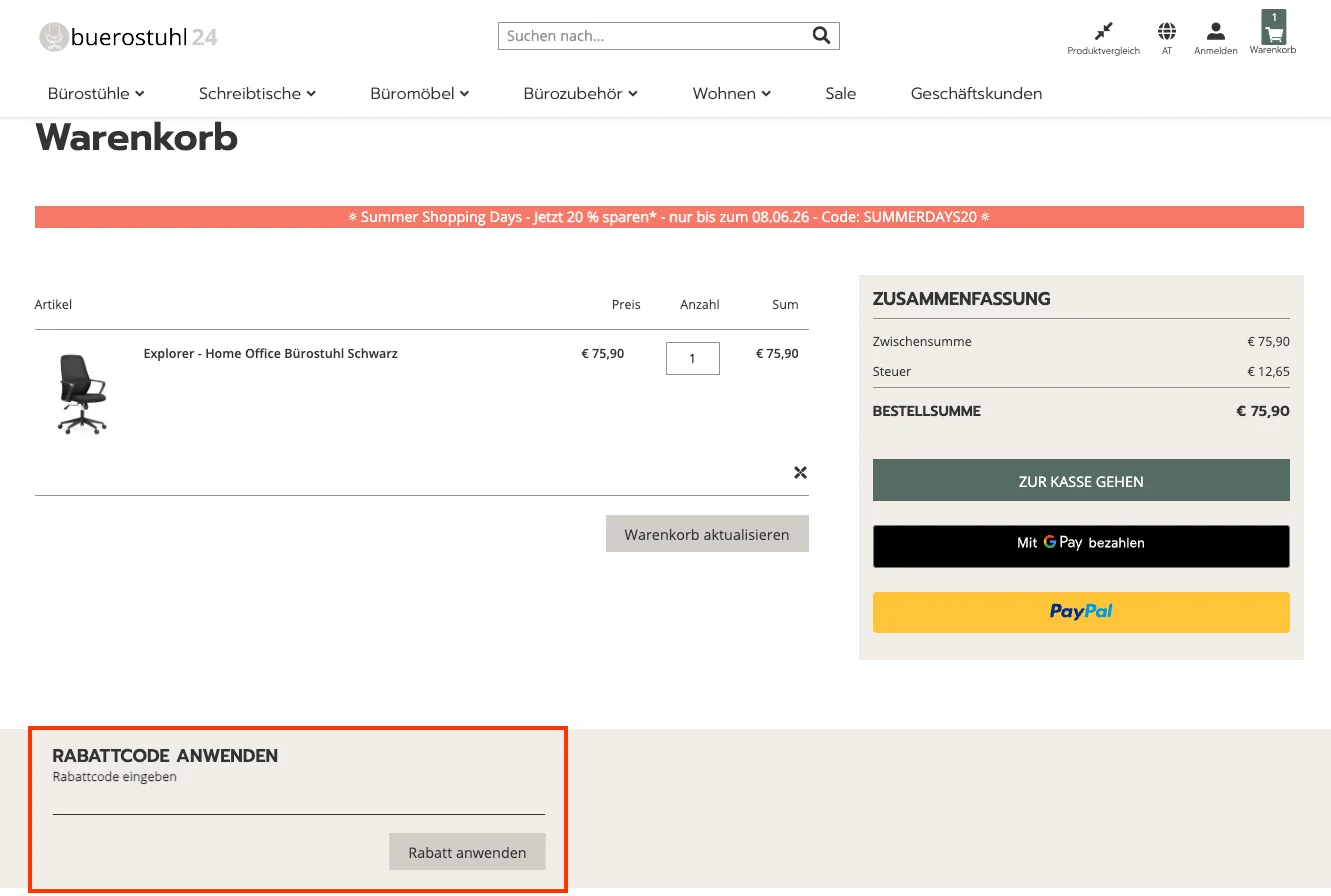Click the Summer Shopping Days promo banner
The height and width of the screenshot is (896, 1331).
pos(669,217)
